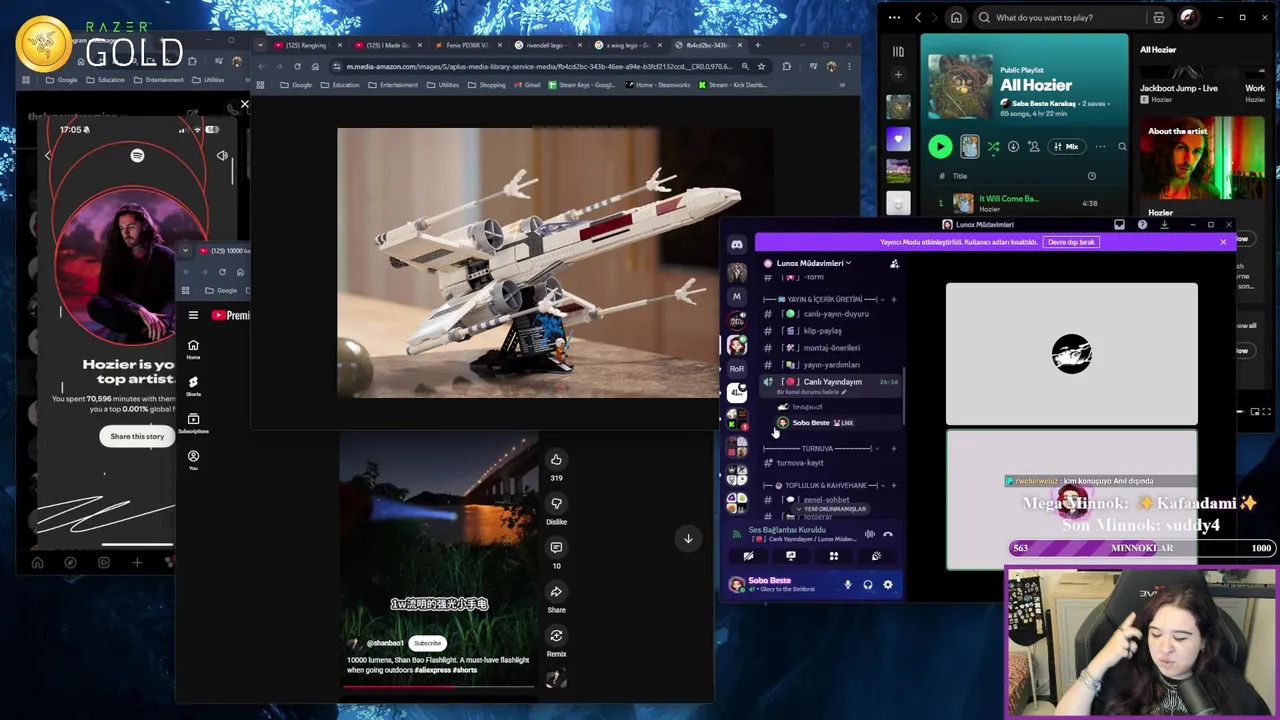
Task: Share the YouTube Short
Action: [556, 591]
